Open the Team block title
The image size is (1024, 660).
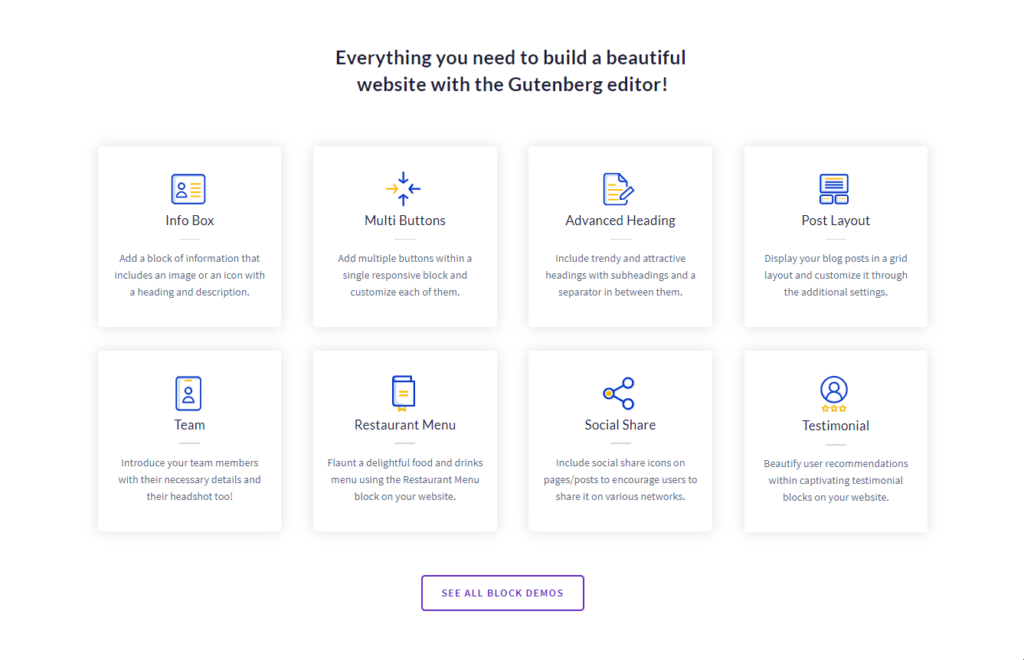click(189, 425)
